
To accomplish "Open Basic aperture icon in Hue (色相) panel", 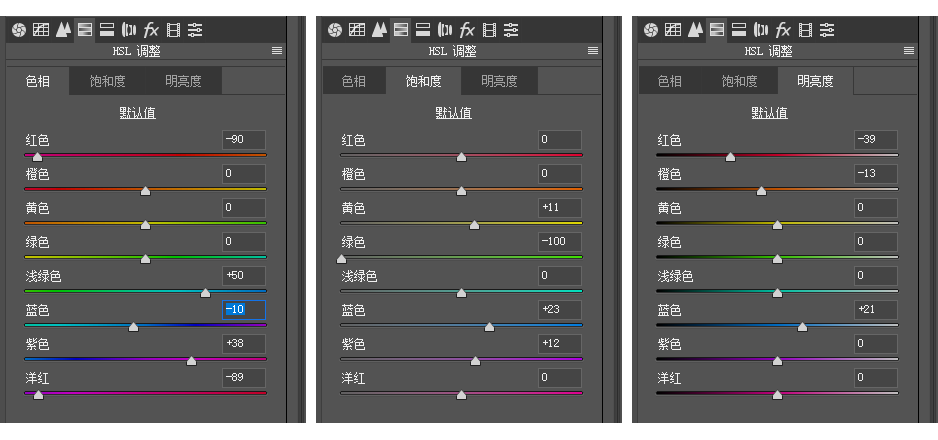I will tap(19, 30).
